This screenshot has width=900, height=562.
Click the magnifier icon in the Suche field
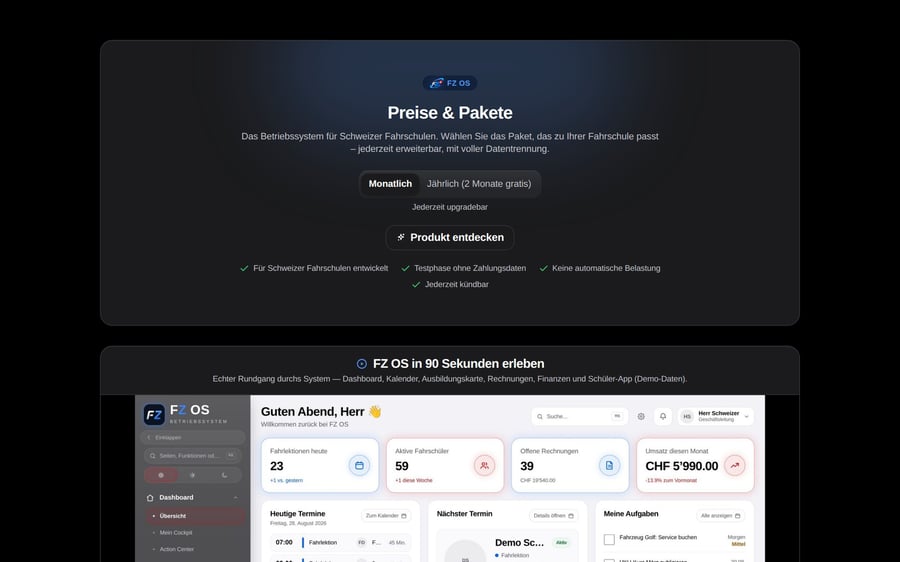[x=540, y=417]
